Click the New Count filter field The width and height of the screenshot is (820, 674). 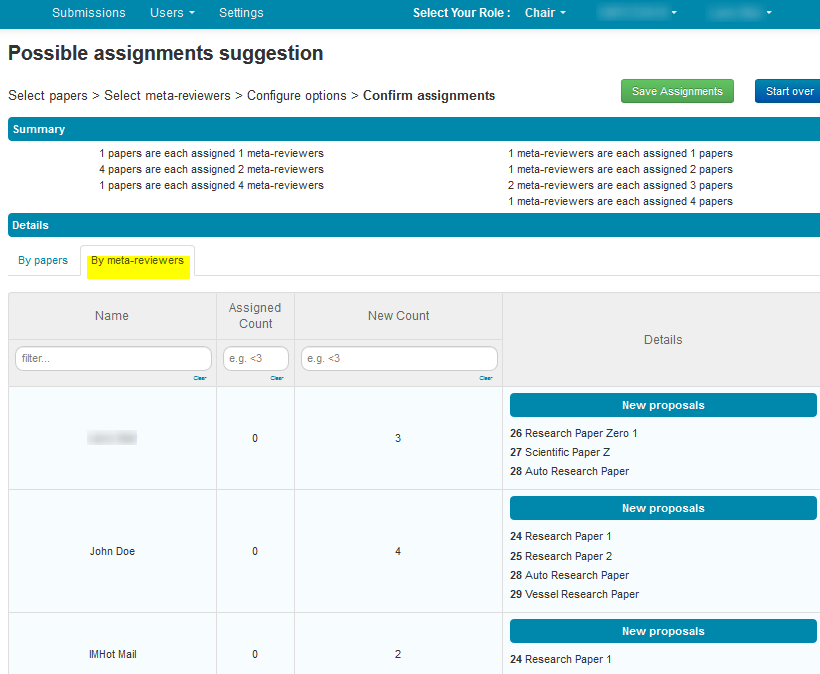tap(399, 359)
